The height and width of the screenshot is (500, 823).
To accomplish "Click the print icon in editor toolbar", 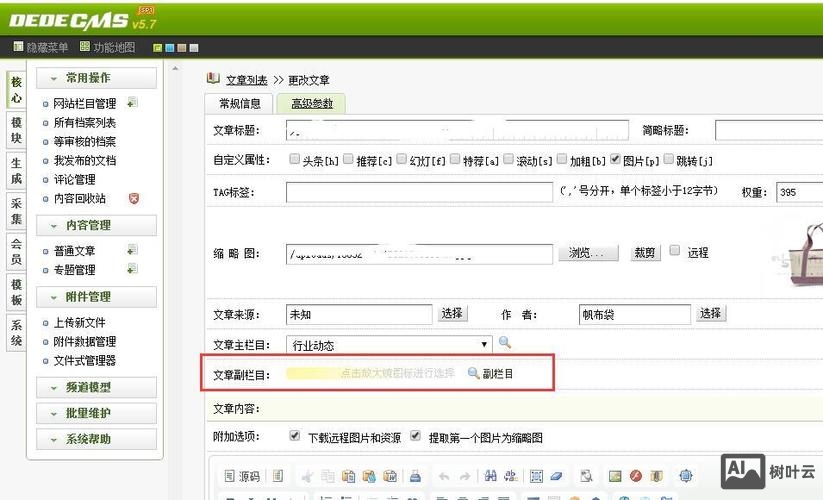I will 415,476.
